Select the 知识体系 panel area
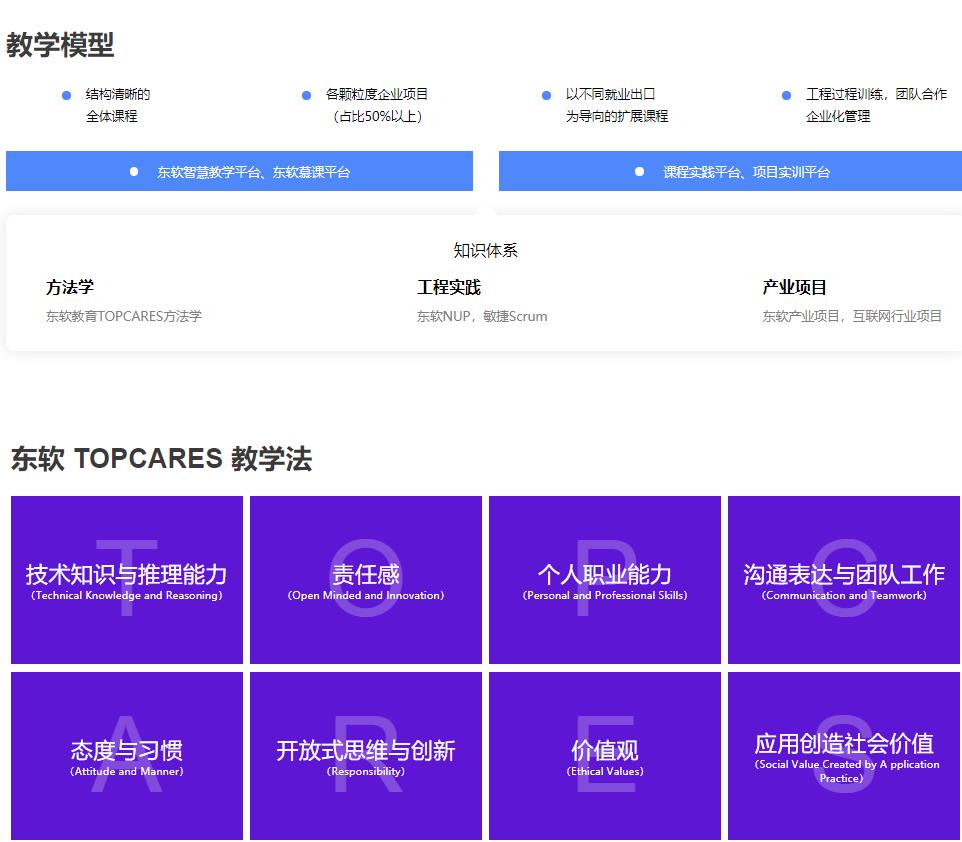Viewport: 962px width, 842px height. point(486,251)
